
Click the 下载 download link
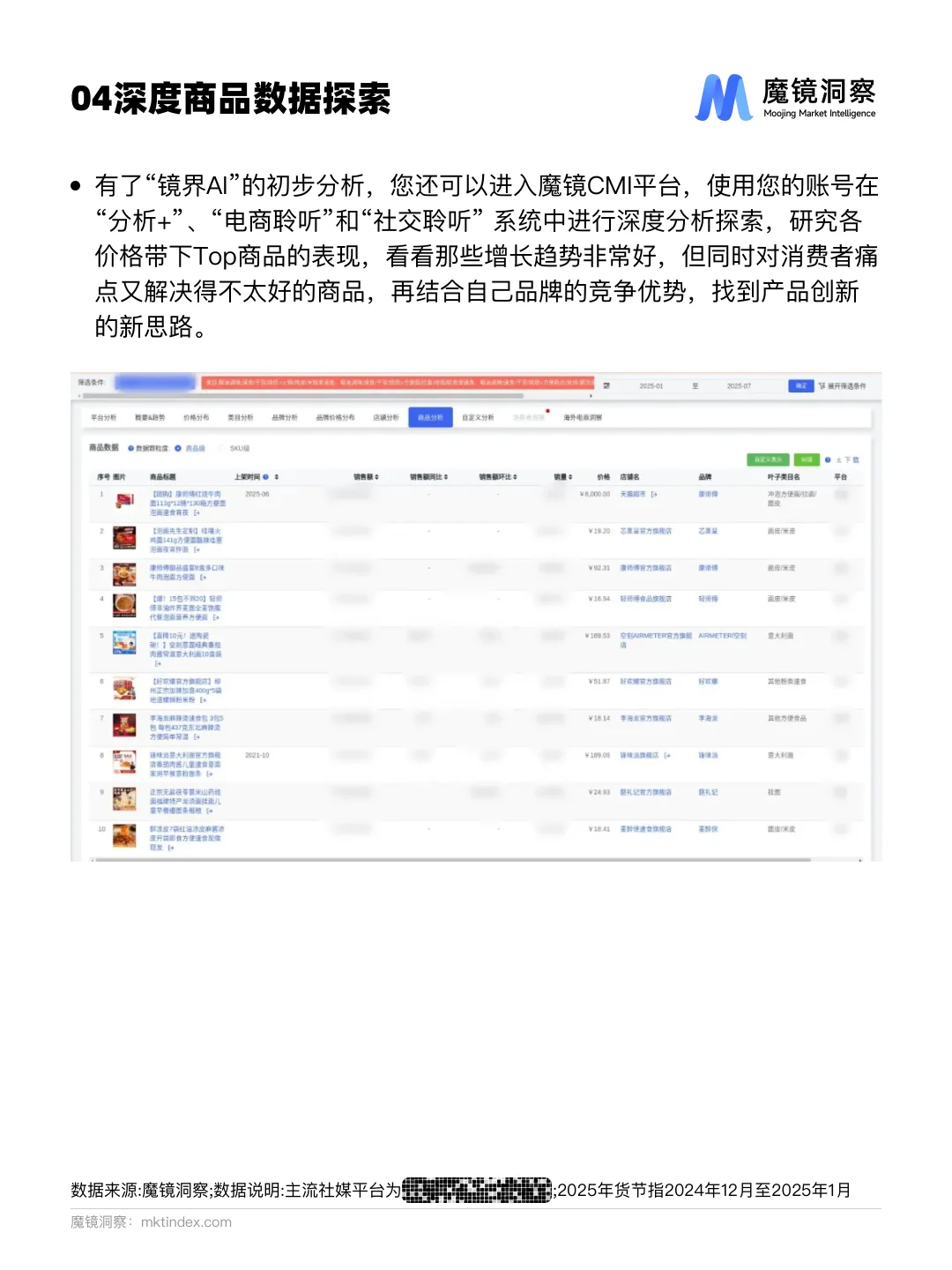[848, 459]
